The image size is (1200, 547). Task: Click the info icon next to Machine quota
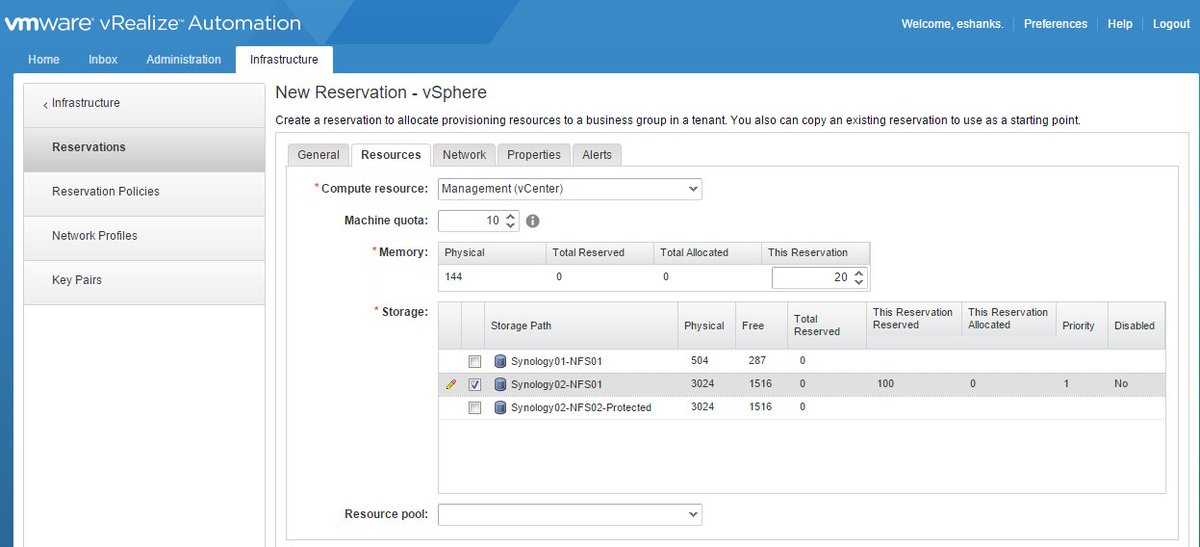(x=533, y=221)
